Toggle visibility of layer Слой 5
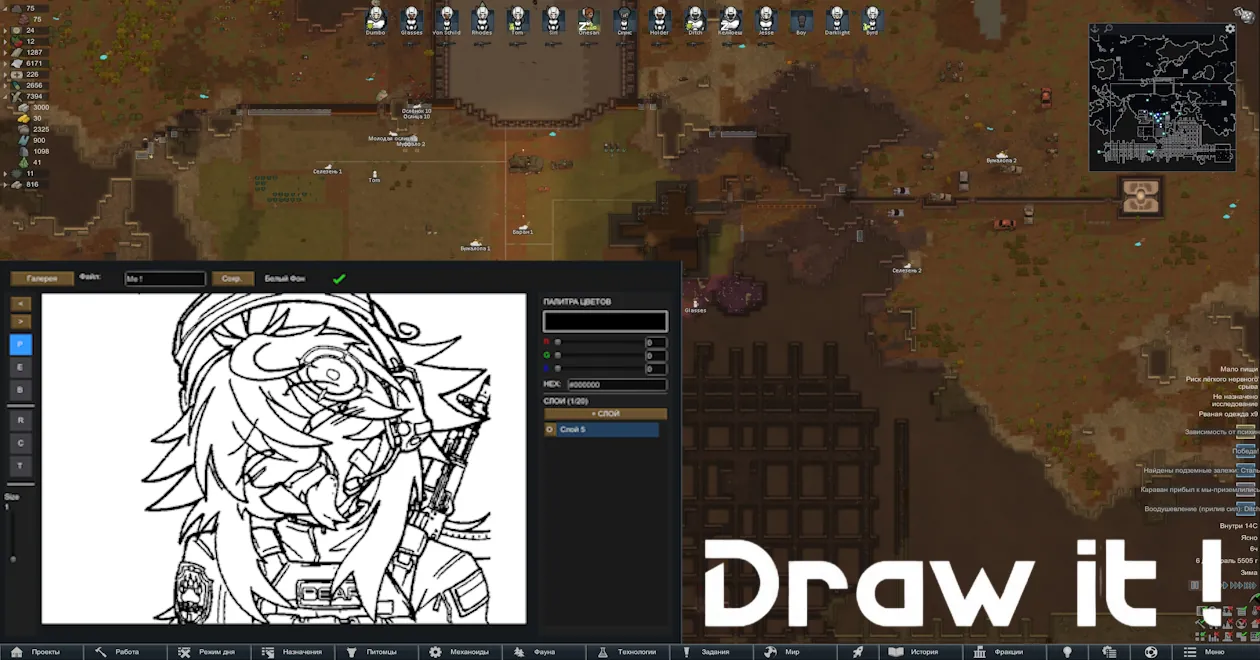Screen dimensions: 1260x660 pyautogui.click(x=549, y=430)
